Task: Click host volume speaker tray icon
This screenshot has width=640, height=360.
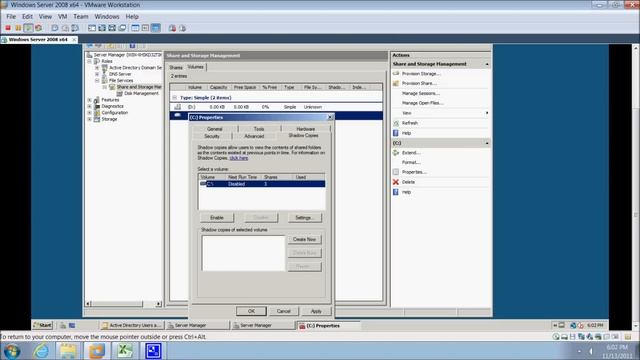Action: 590,351
